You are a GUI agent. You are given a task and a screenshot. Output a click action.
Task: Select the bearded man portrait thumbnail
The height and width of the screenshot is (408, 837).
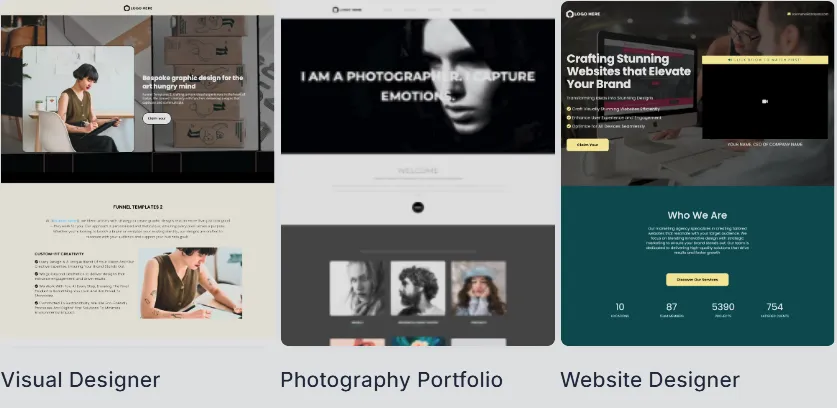tap(418, 288)
